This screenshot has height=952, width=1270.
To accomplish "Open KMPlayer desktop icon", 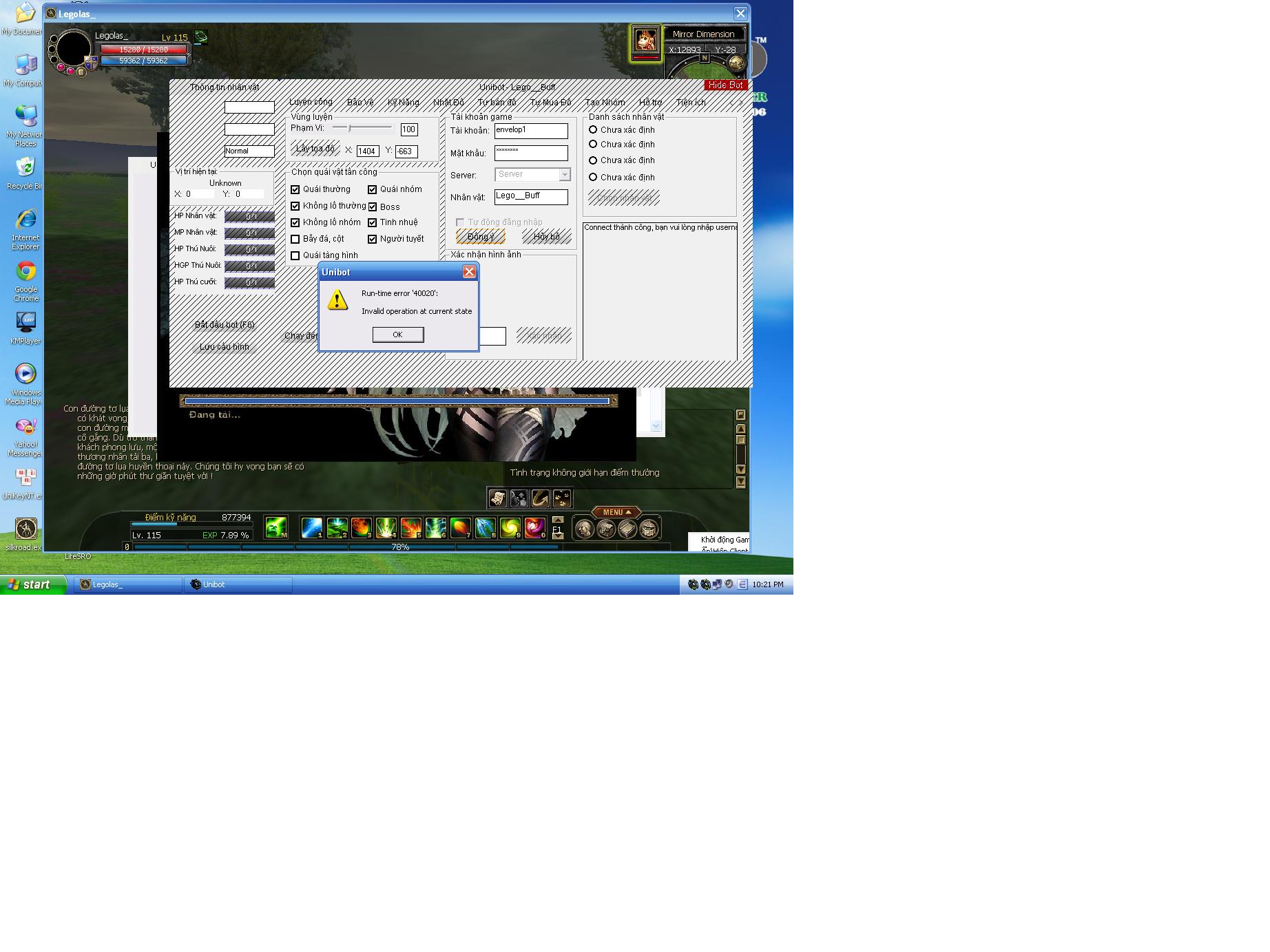I will click(x=25, y=328).
